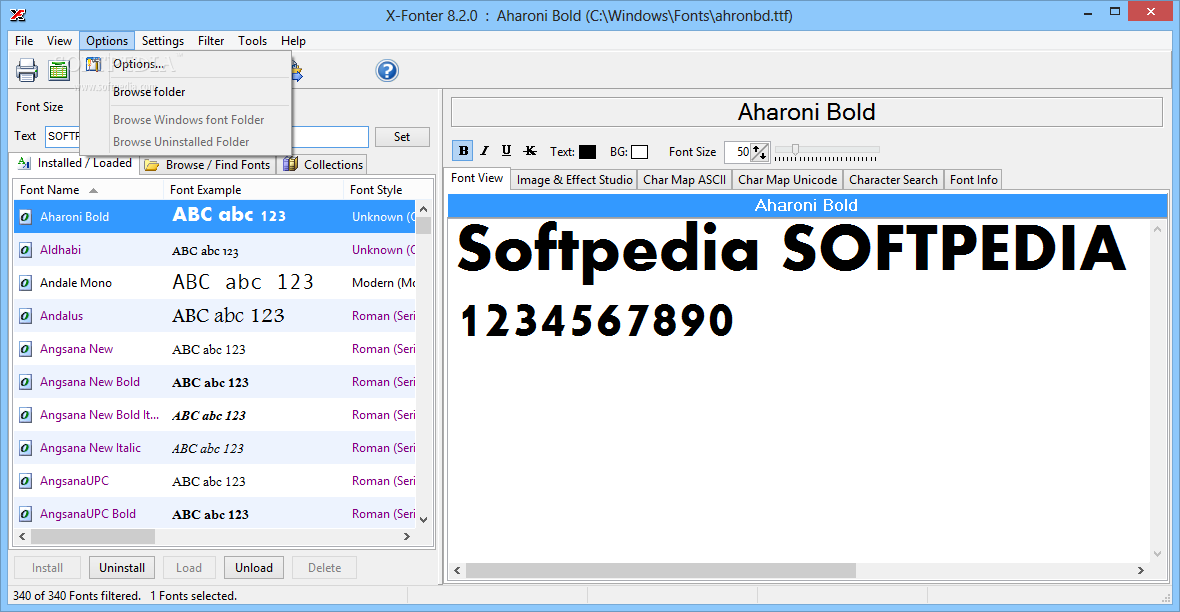The image size is (1180, 612).
Task: Open the Char Map Unicode tab
Action: (787, 180)
